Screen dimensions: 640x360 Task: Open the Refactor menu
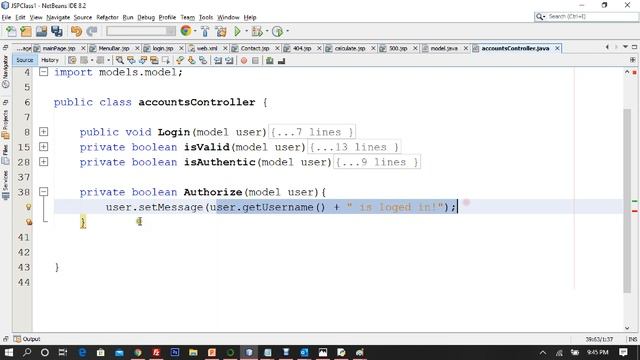(107, 17)
